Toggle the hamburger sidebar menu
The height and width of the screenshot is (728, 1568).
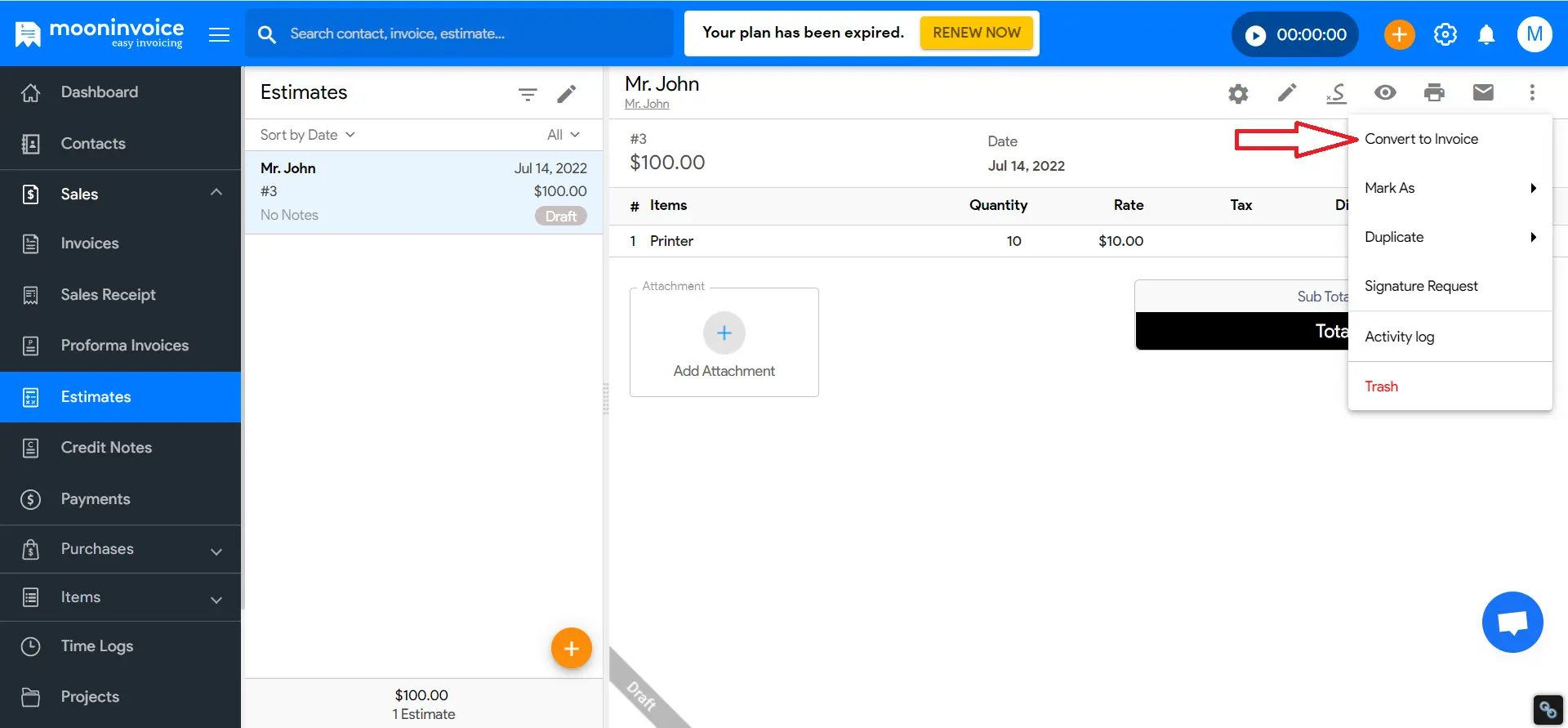219,34
